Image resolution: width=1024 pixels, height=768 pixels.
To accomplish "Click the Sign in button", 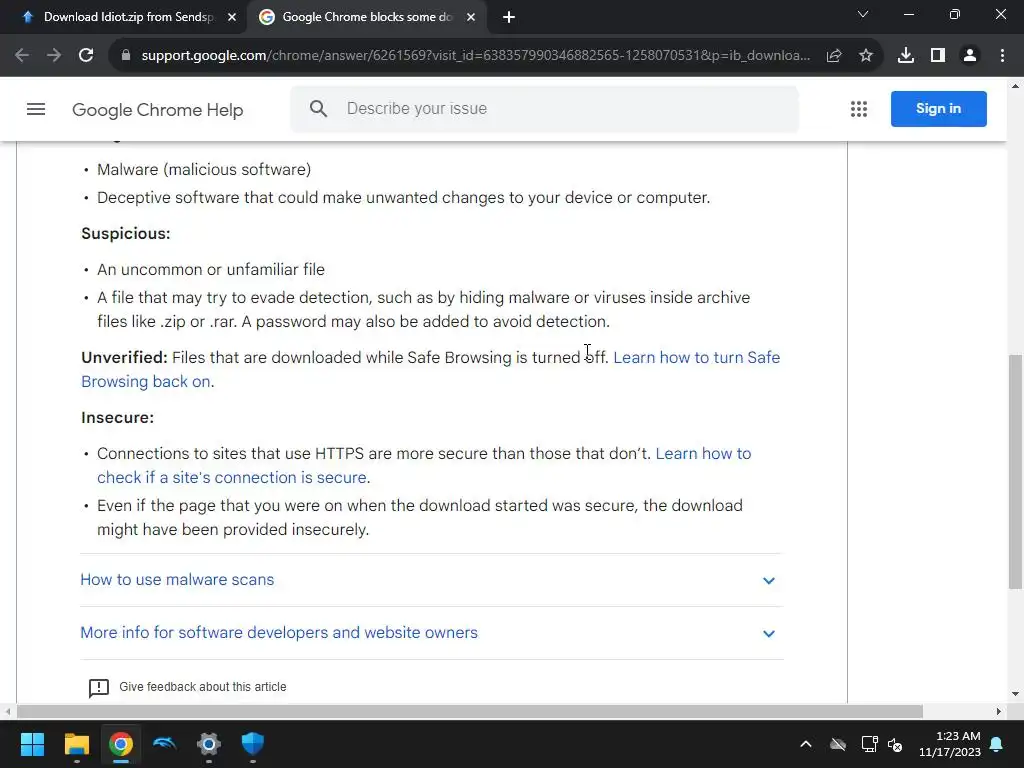I will coord(938,108).
